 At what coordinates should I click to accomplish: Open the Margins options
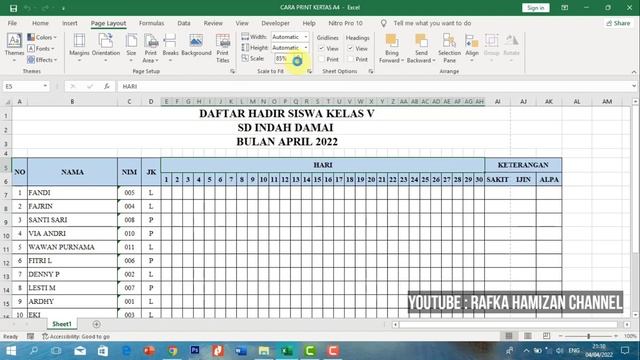(79, 48)
